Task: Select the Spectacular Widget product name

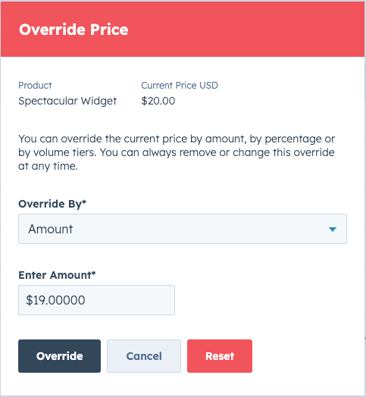Action: (x=68, y=101)
